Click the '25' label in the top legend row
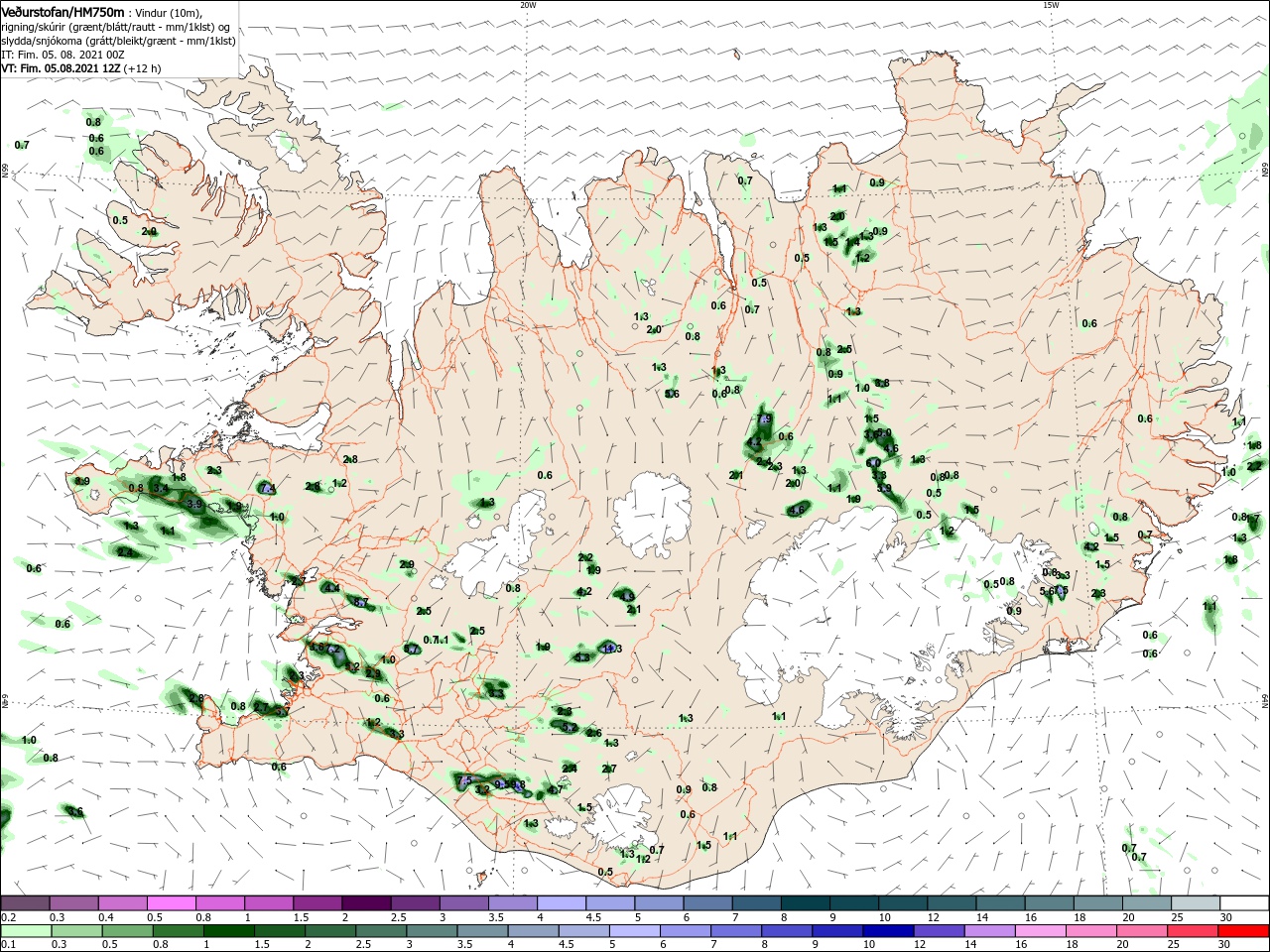This screenshot has width=1270, height=952. coord(1178,917)
